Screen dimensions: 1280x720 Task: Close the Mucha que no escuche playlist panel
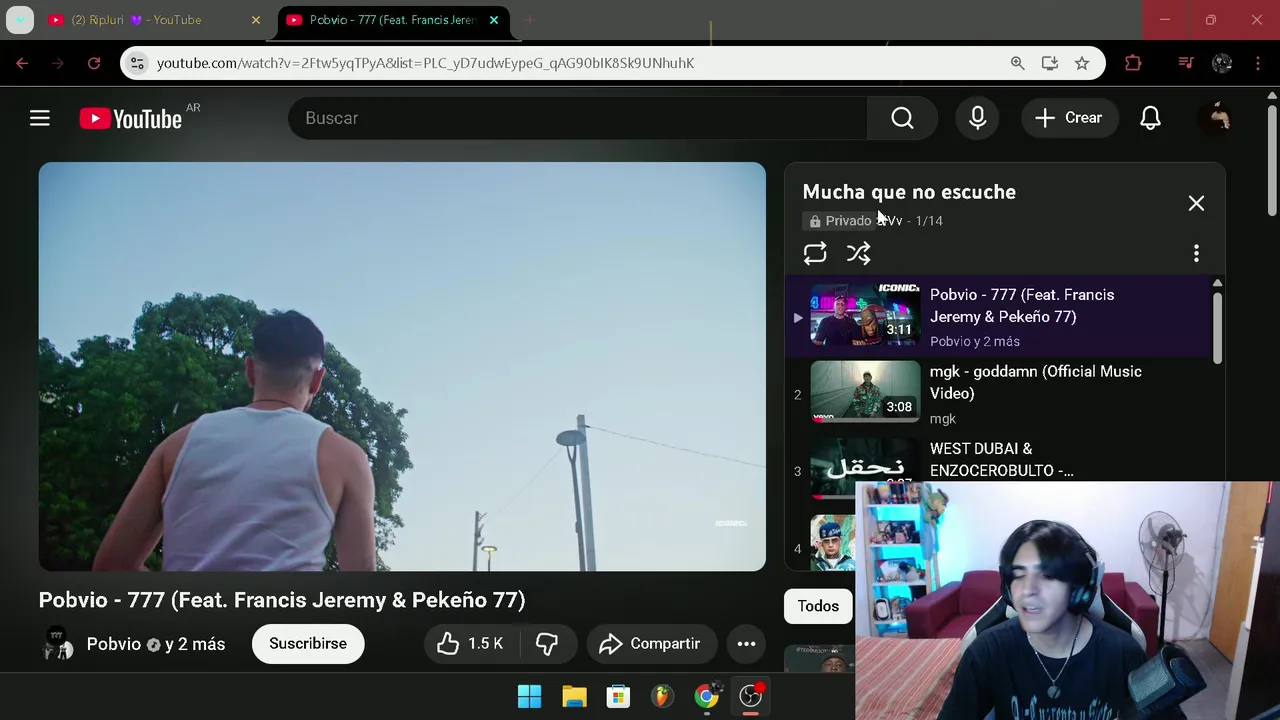1196,203
